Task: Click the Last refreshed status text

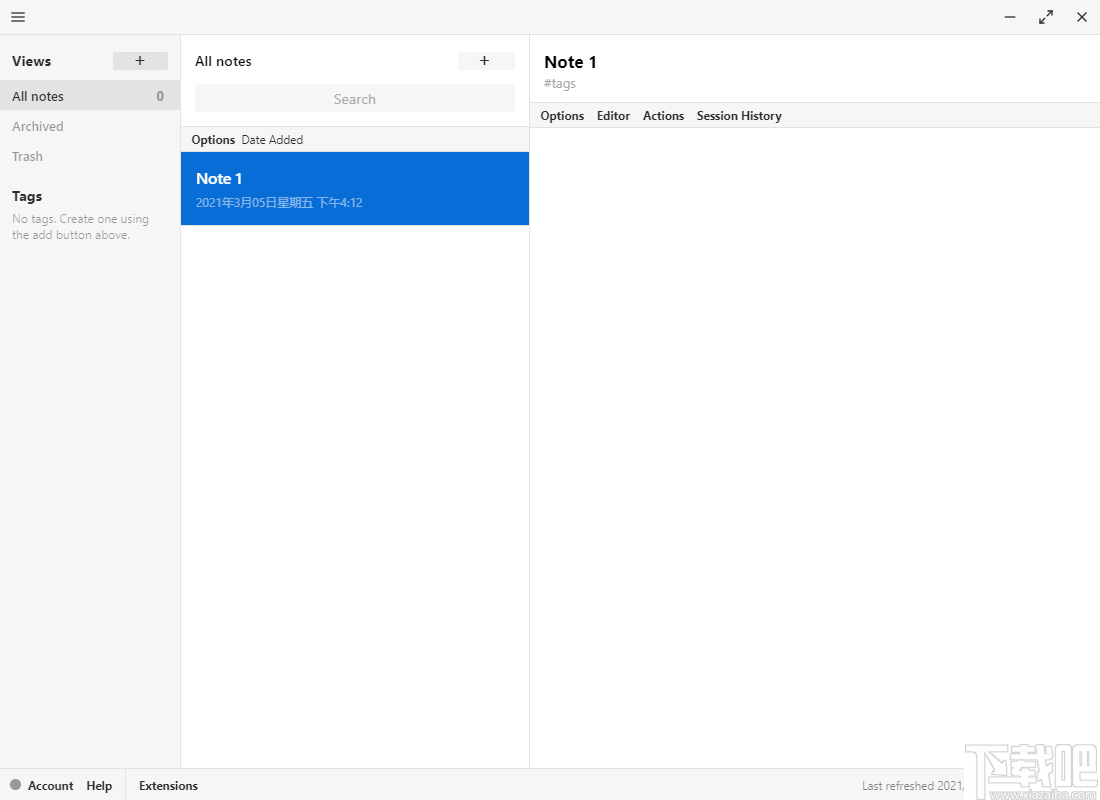Action: 913,785
